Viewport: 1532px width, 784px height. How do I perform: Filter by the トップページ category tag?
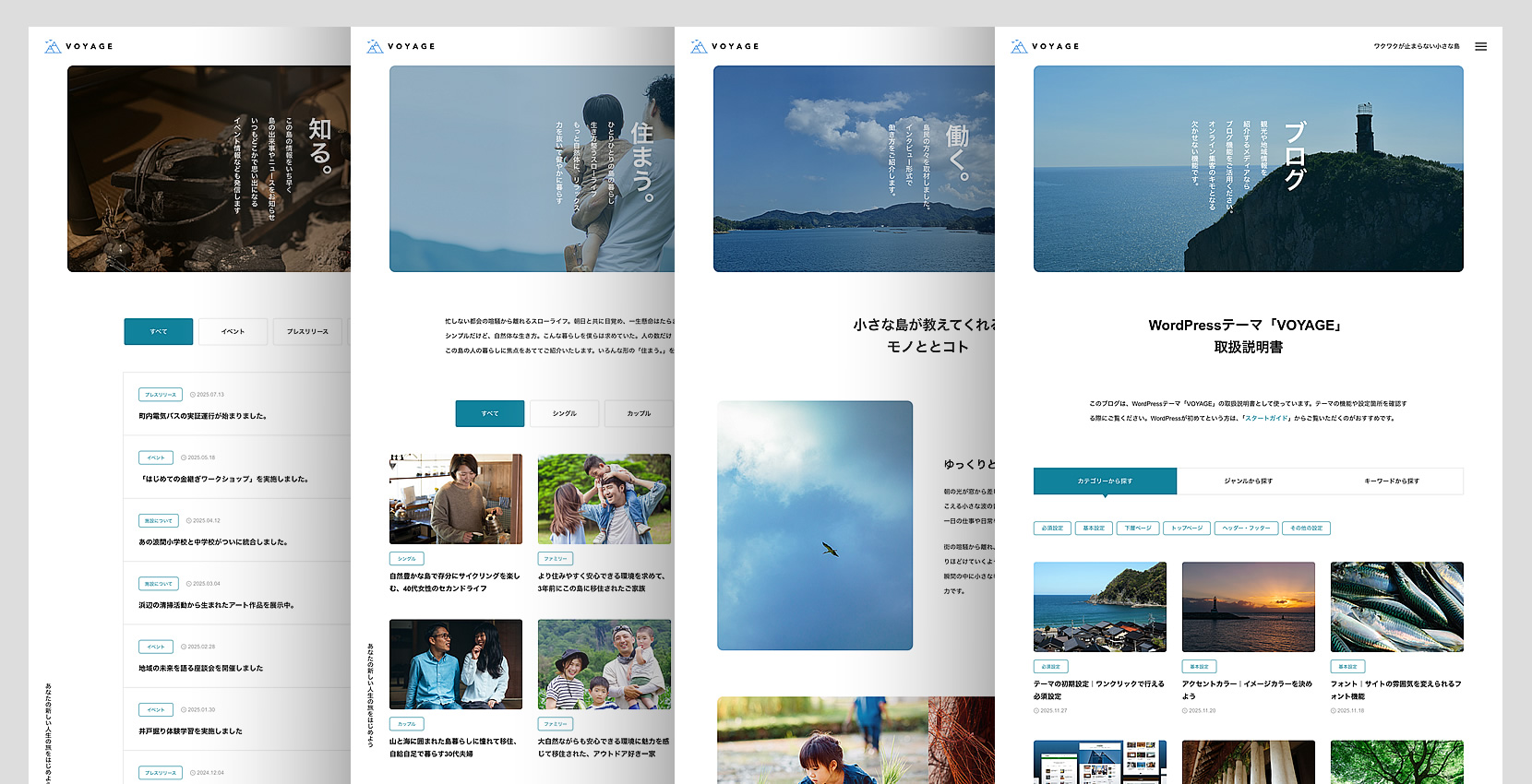coord(1187,529)
